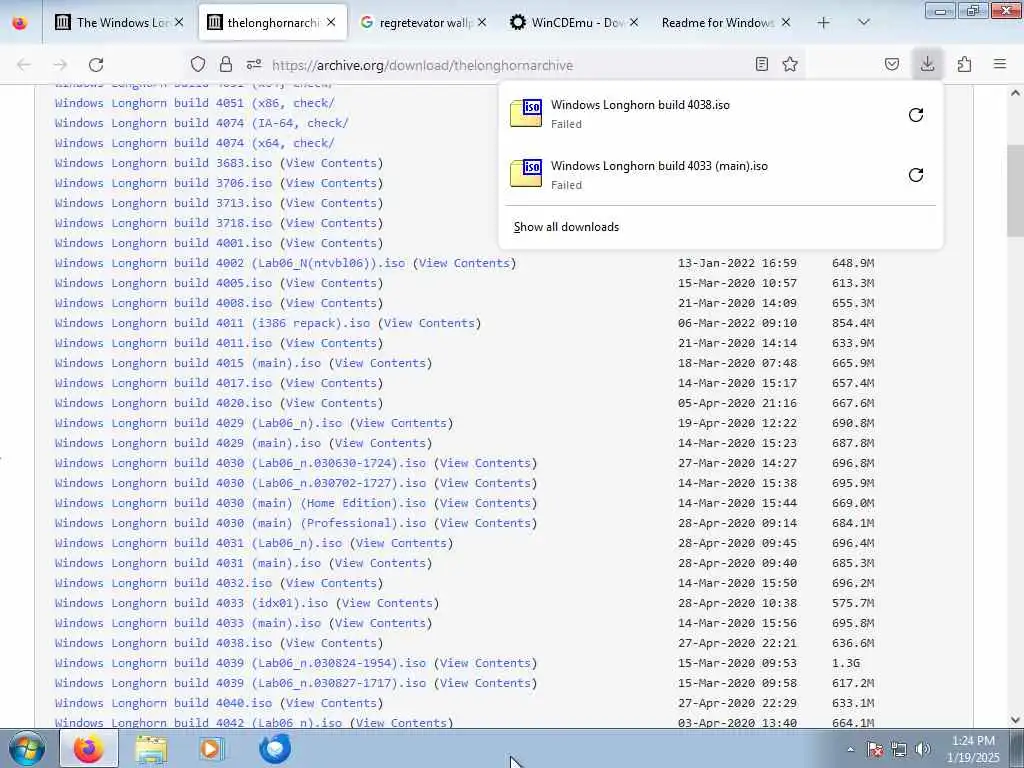View Contents of build 4032.iso
The image size is (1024, 768).
click(x=331, y=583)
